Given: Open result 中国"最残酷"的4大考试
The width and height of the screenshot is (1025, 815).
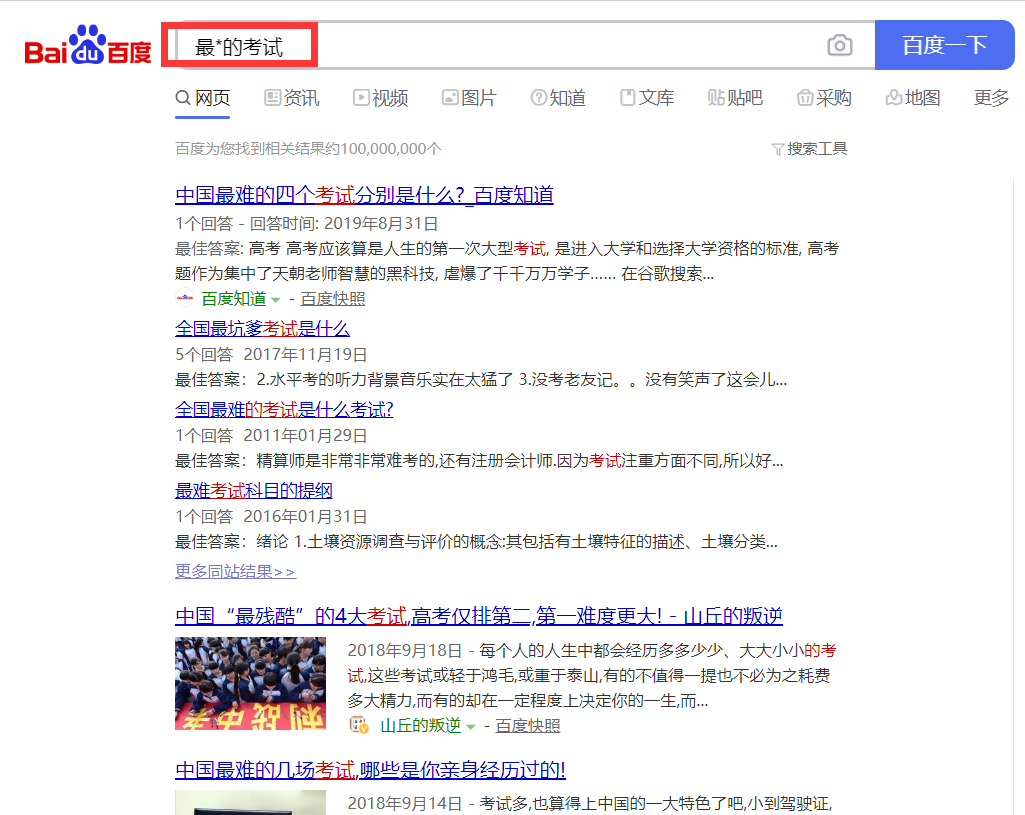Looking at the screenshot, I should click(x=479, y=616).
